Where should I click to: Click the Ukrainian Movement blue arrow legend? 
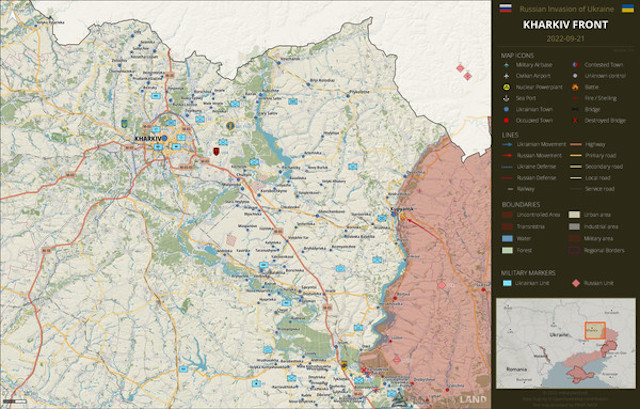pos(508,144)
